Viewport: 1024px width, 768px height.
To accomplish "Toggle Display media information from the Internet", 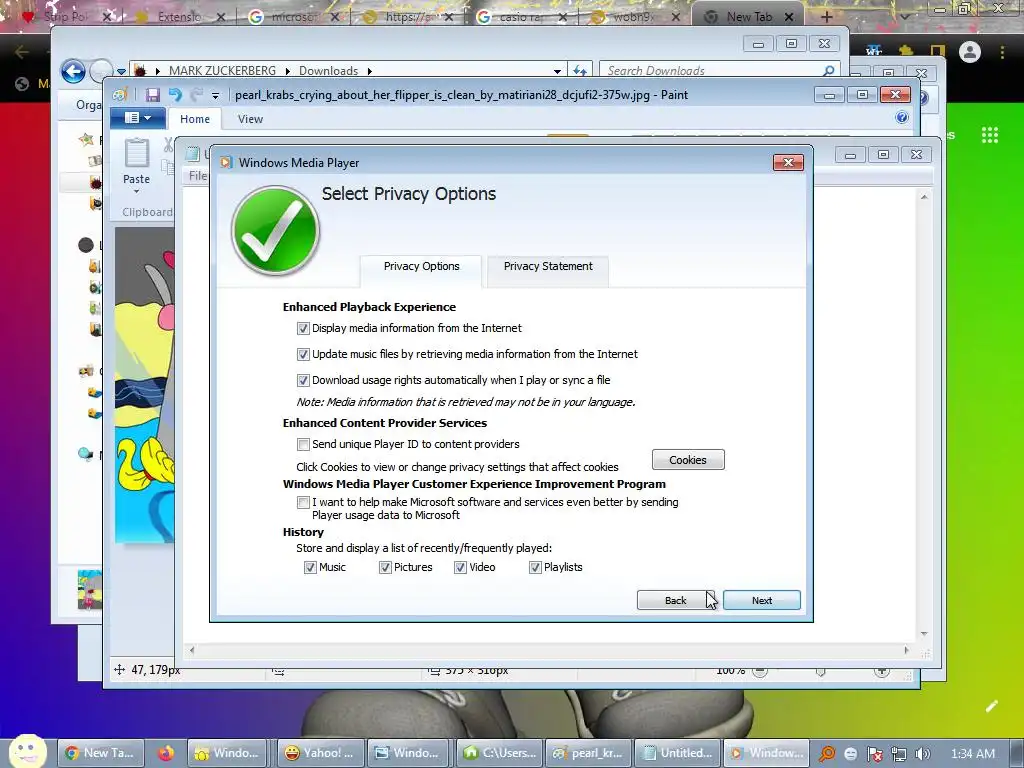I will (303, 328).
